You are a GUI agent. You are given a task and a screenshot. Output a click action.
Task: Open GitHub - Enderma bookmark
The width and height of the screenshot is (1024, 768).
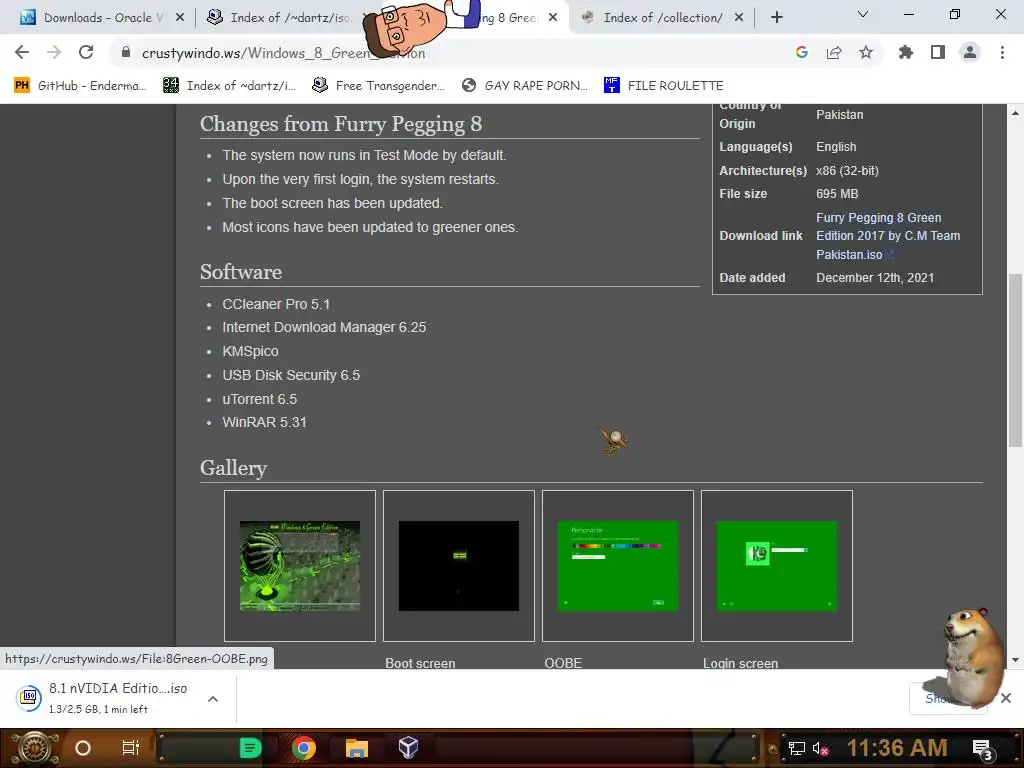(80, 86)
